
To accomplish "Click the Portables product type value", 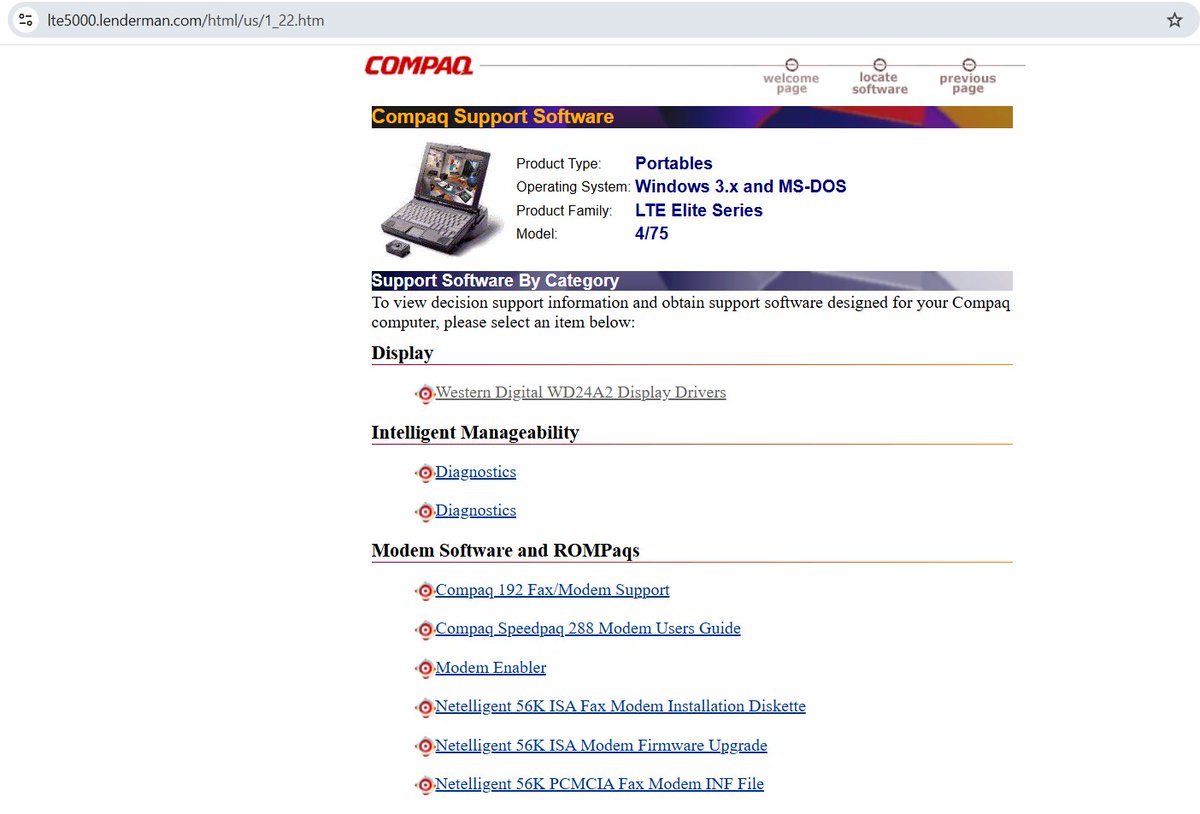I will (x=674, y=163).
